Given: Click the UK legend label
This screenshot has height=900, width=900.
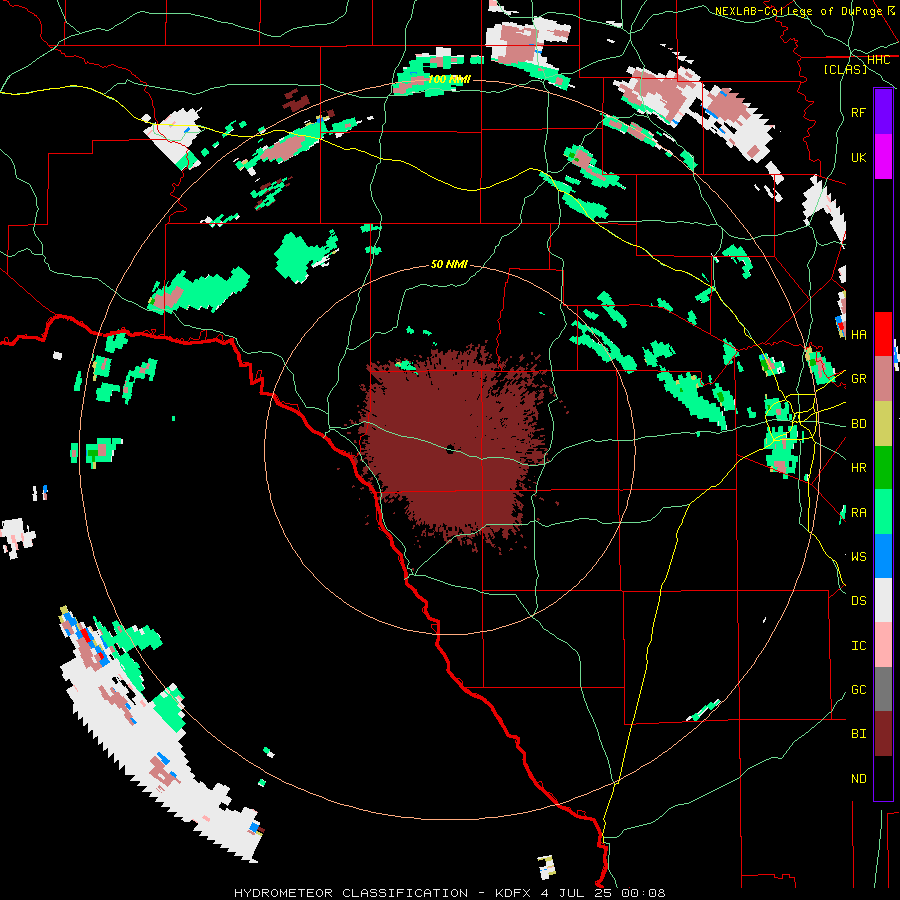Looking at the screenshot, I should coord(859,157).
